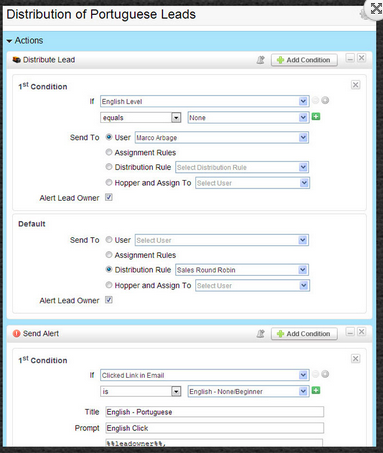Toggle Alert Lead Owner checkbox in Default section
383x453 pixels.
[109, 300]
